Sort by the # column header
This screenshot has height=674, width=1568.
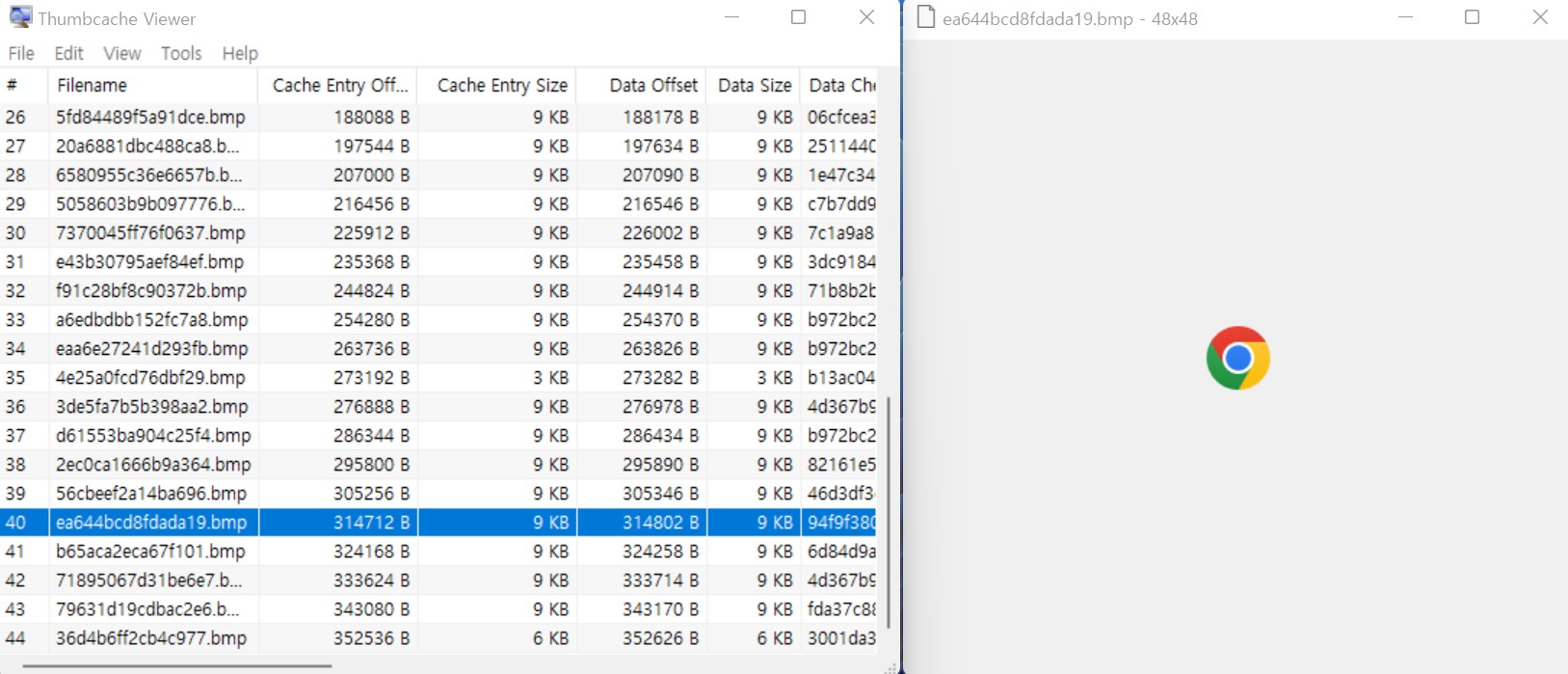pyautogui.click(x=24, y=85)
